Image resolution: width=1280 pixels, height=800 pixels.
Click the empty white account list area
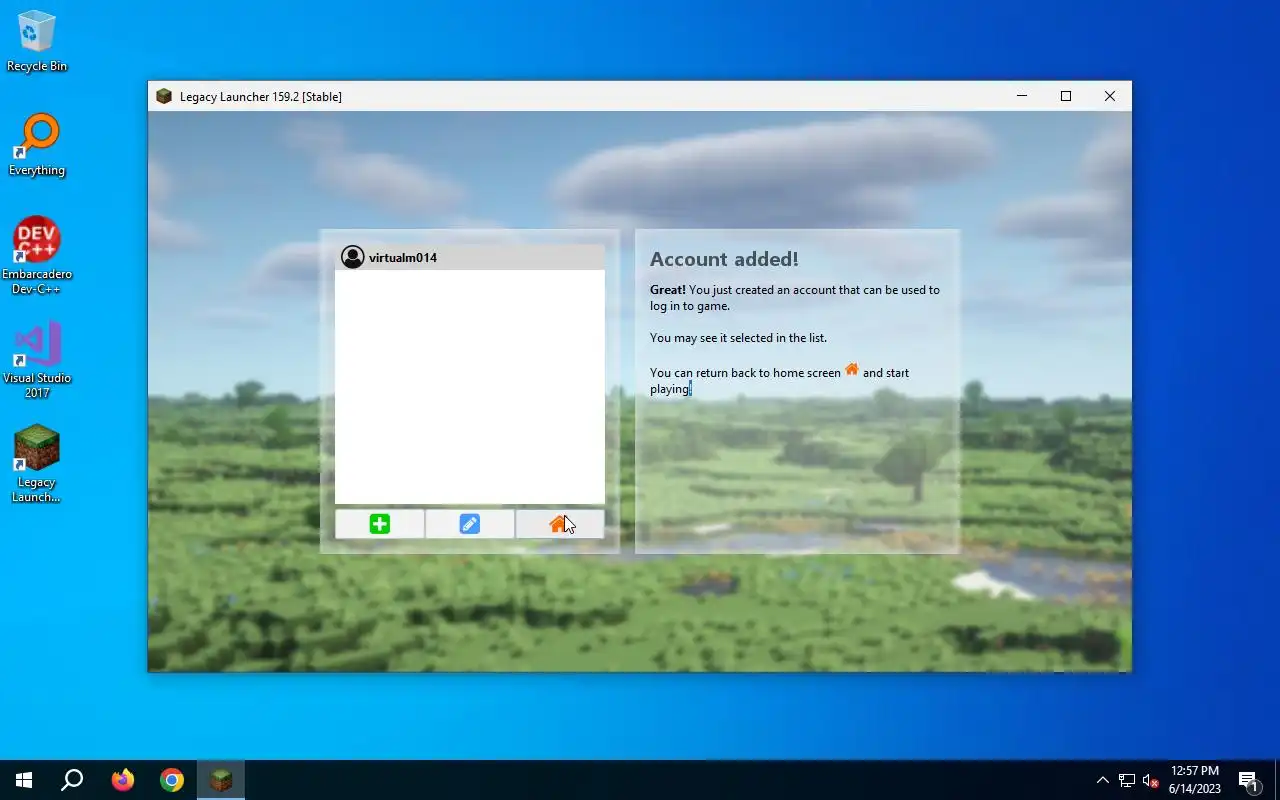[470, 387]
